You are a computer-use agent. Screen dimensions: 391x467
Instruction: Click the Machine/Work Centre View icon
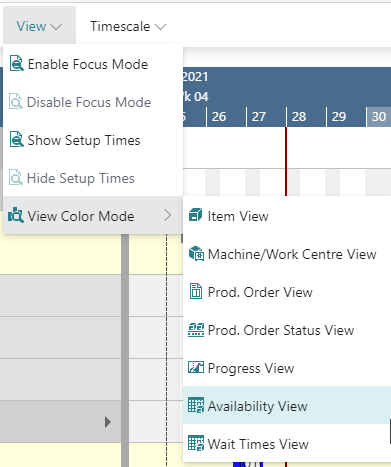click(196, 254)
